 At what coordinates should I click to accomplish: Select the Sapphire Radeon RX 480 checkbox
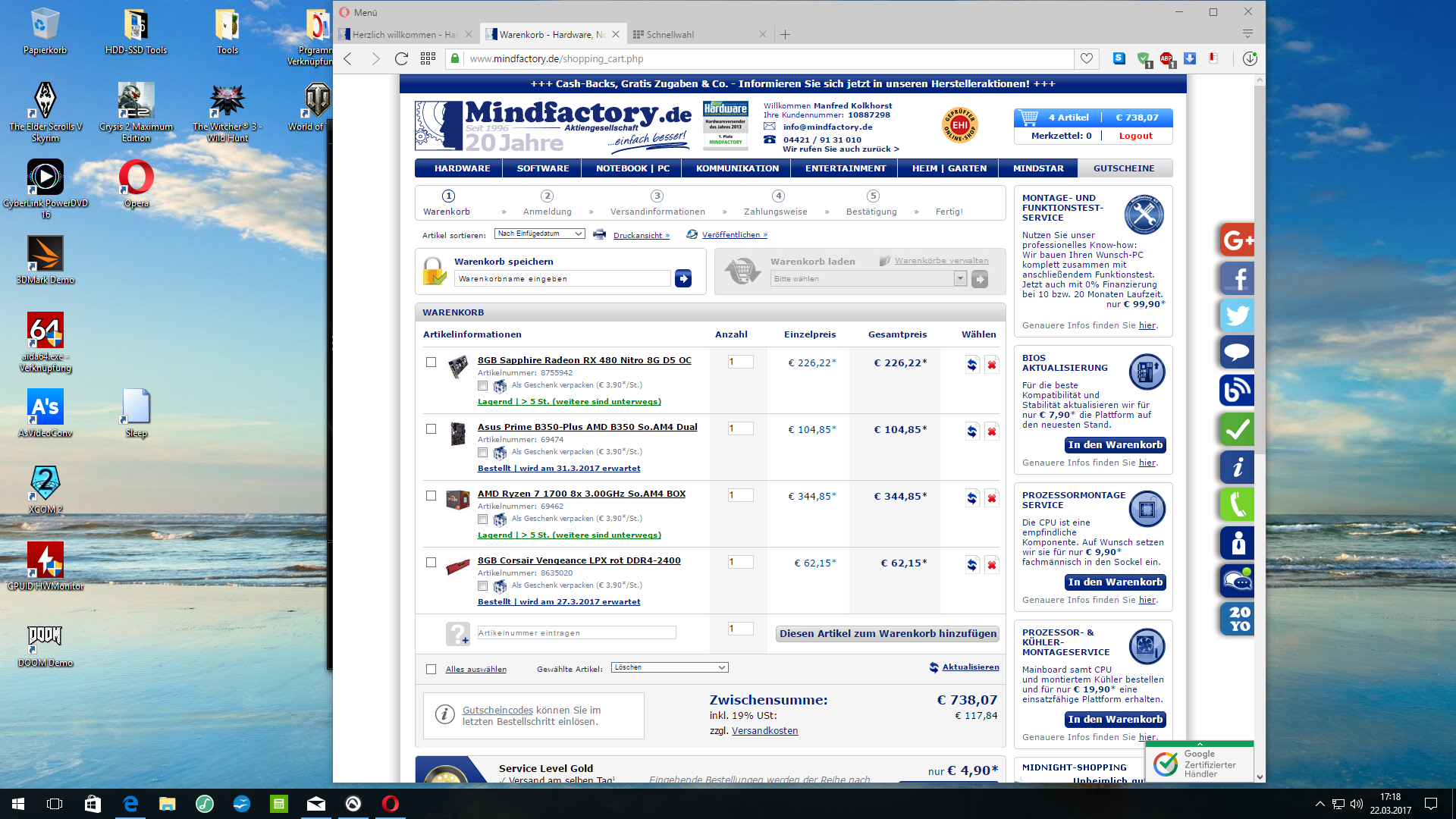[x=431, y=362]
